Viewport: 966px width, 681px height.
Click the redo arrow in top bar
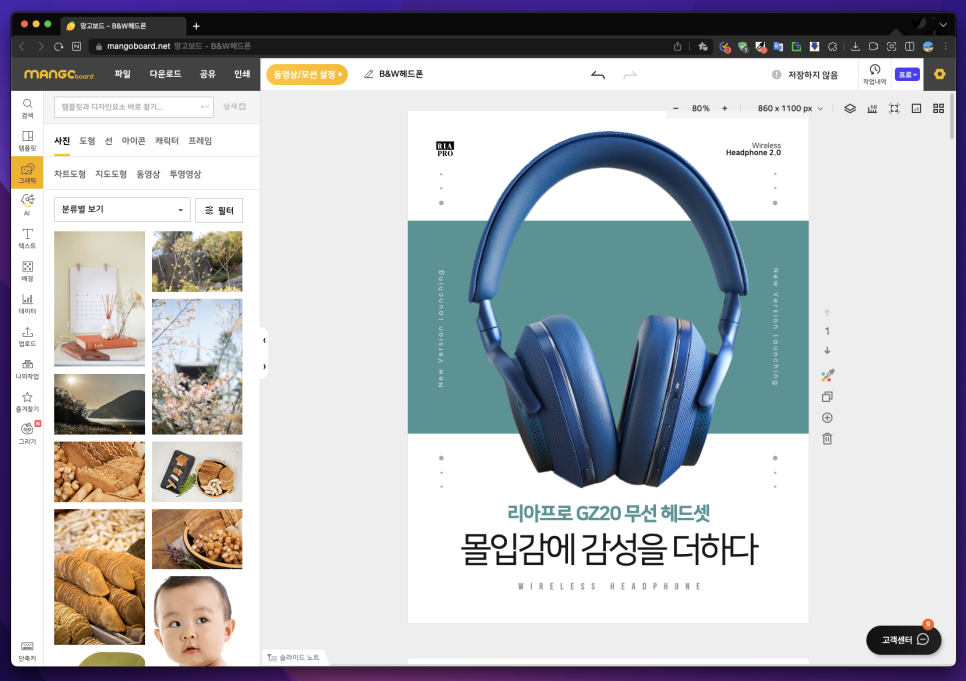point(630,75)
